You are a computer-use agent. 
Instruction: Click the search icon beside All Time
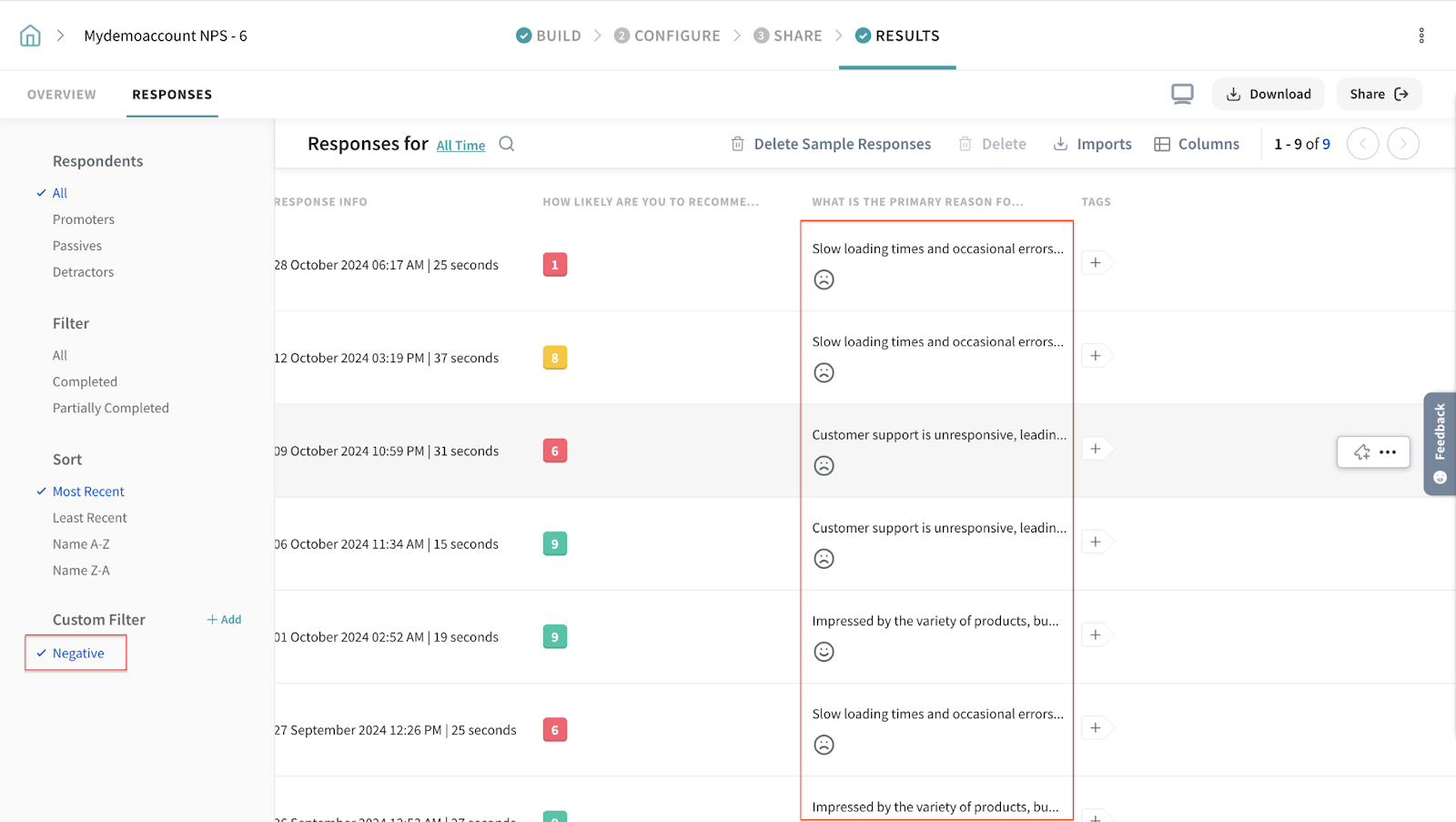click(507, 144)
